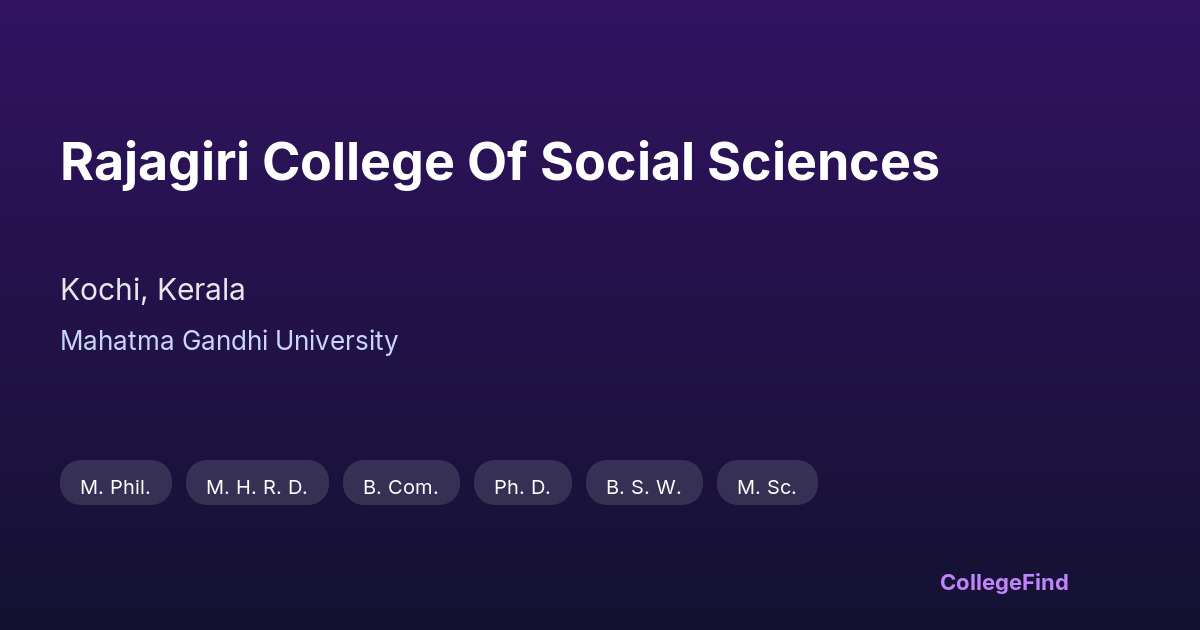Screen dimensions: 1200x630
Task: Click the Kochi, Kerala location text
Action: click(153, 290)
